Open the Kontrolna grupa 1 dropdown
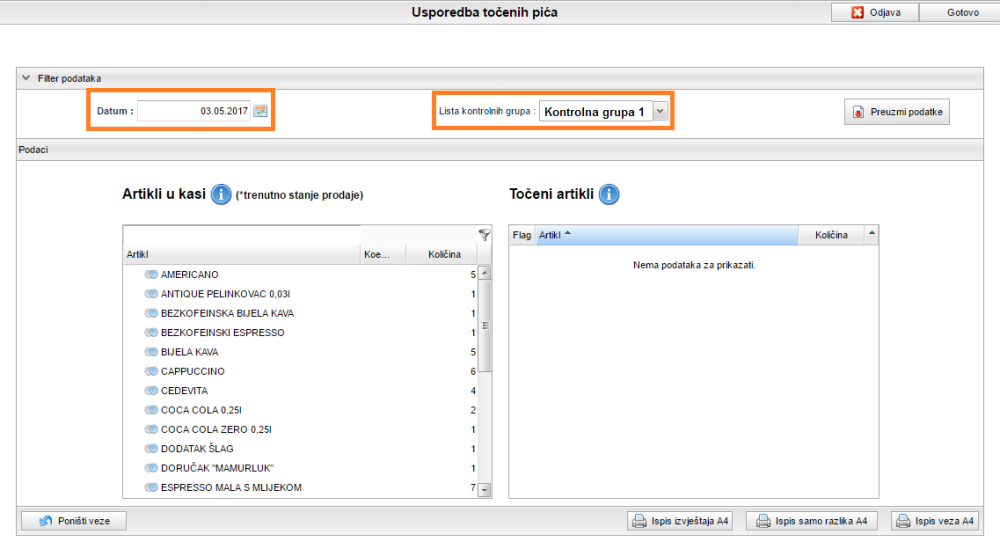Screen dimensions: 1000x549 660,112
